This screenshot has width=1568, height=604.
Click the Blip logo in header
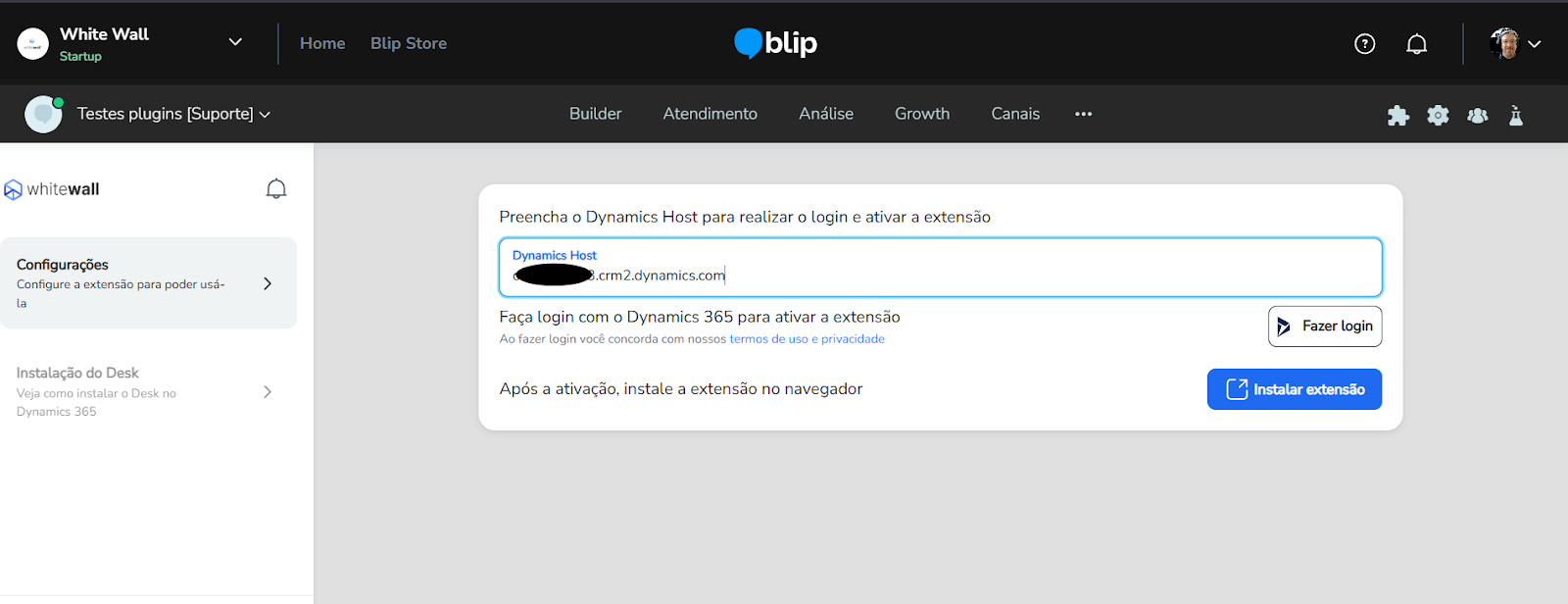(775, 43)
